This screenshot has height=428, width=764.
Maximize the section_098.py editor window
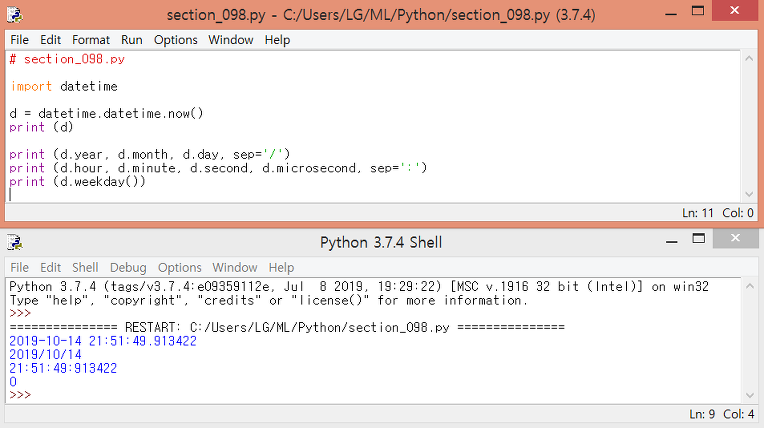pyautogui.click(x=698, y=11)
